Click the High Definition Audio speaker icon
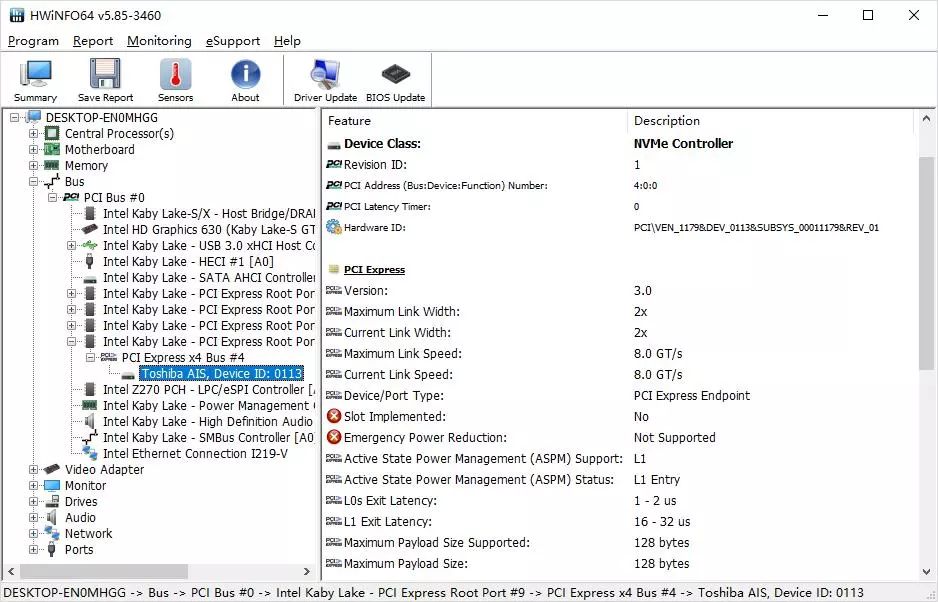938x602 pixels. pos(90,421)
